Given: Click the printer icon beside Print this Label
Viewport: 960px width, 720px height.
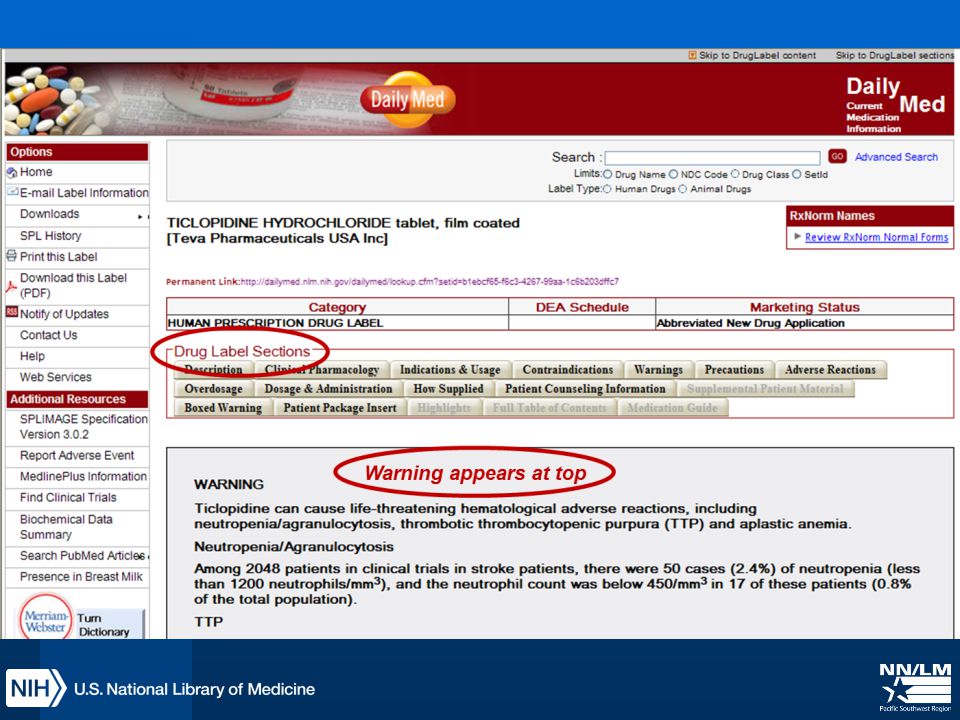Looking at the screenshot, I should point(12,256).
